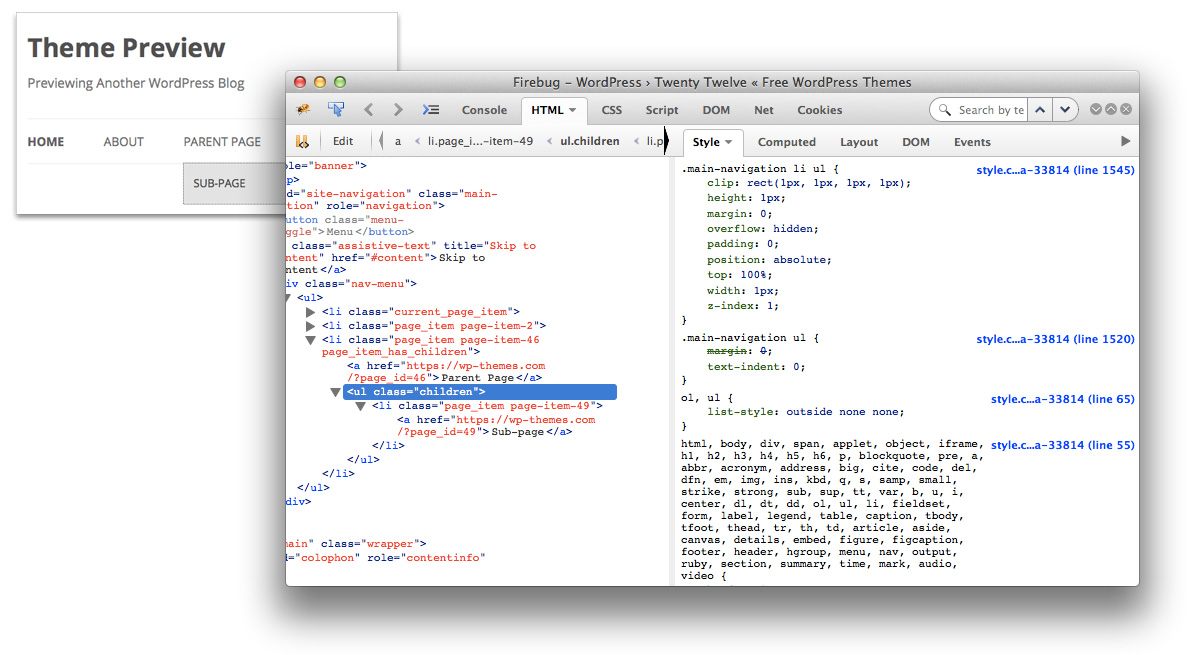Image resolution: width=1200 pixels, height=655 pixels.
Task: Switch to the Net panel tab
Action: point(764,110)
